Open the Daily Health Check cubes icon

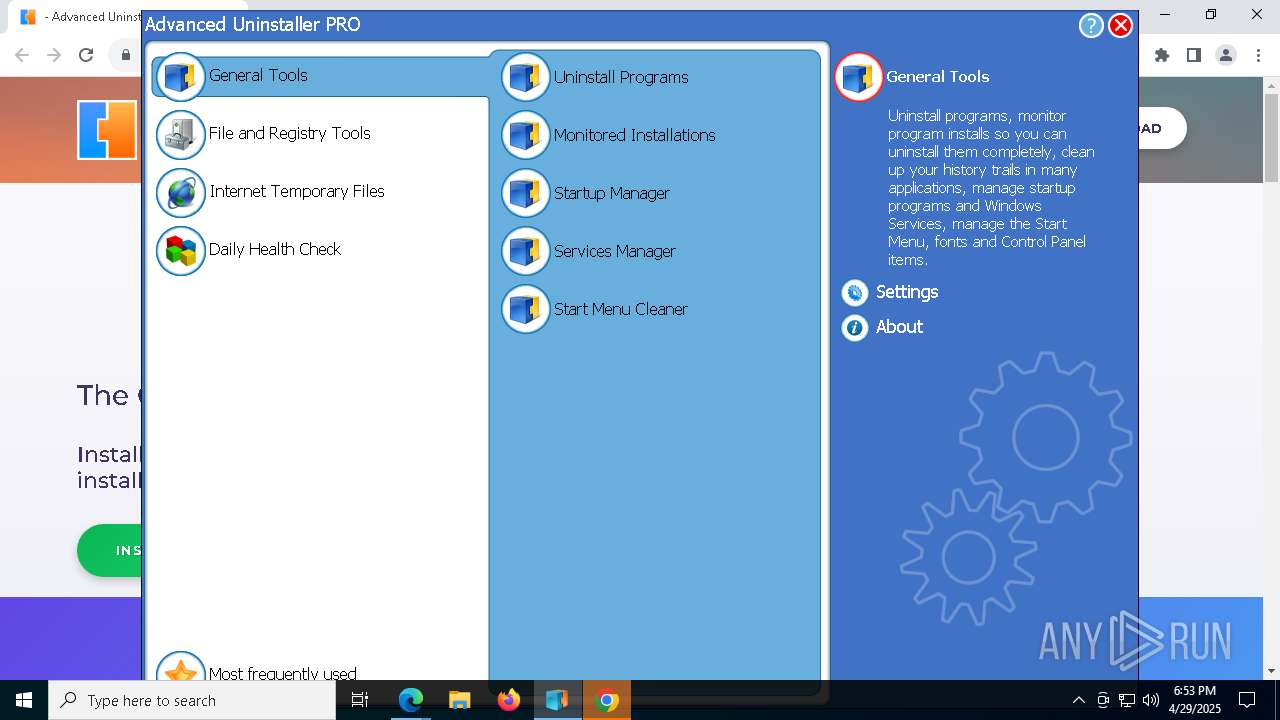[x=180, y=250]
